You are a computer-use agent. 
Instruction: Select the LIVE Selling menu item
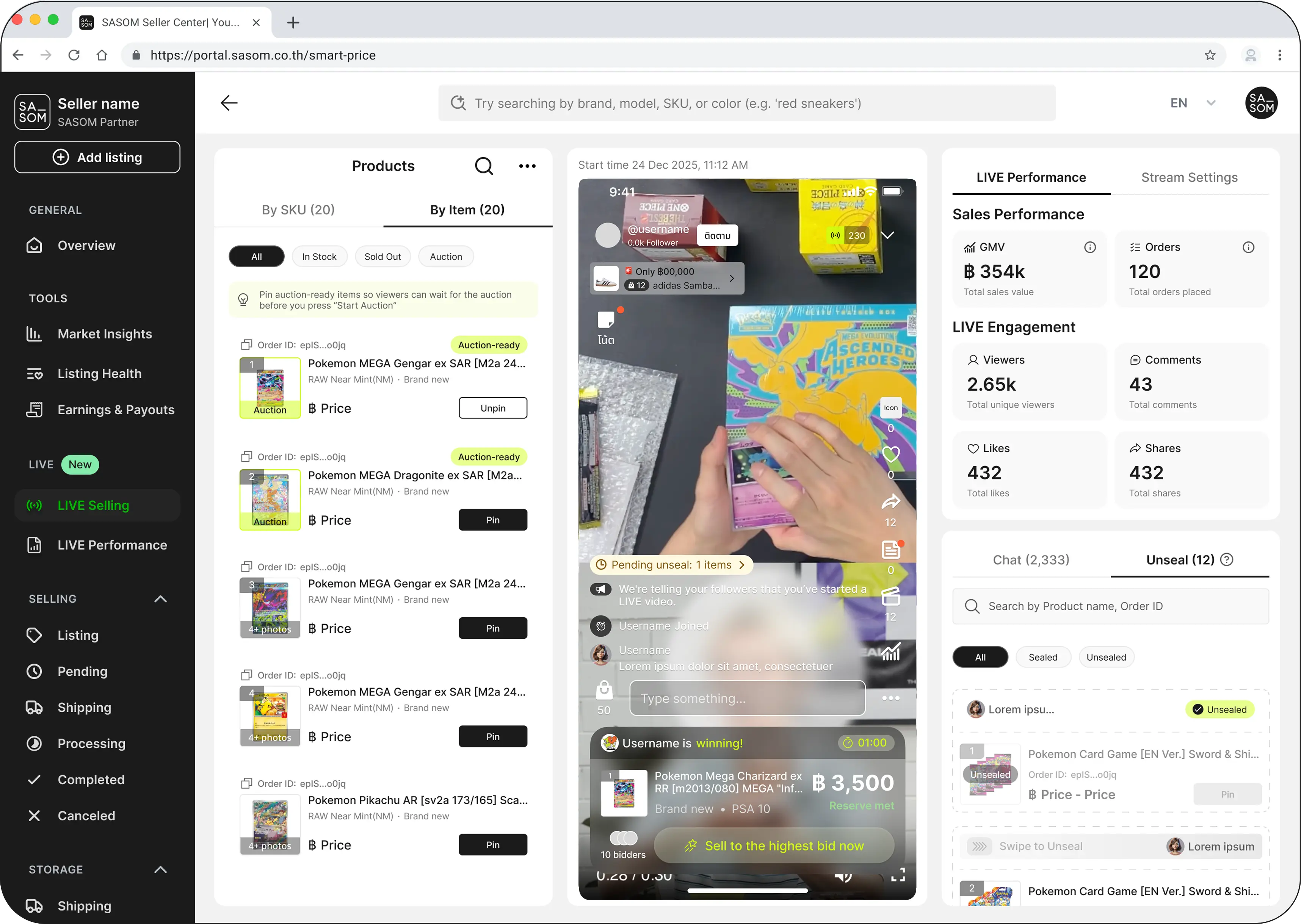[x=97, y=505]
